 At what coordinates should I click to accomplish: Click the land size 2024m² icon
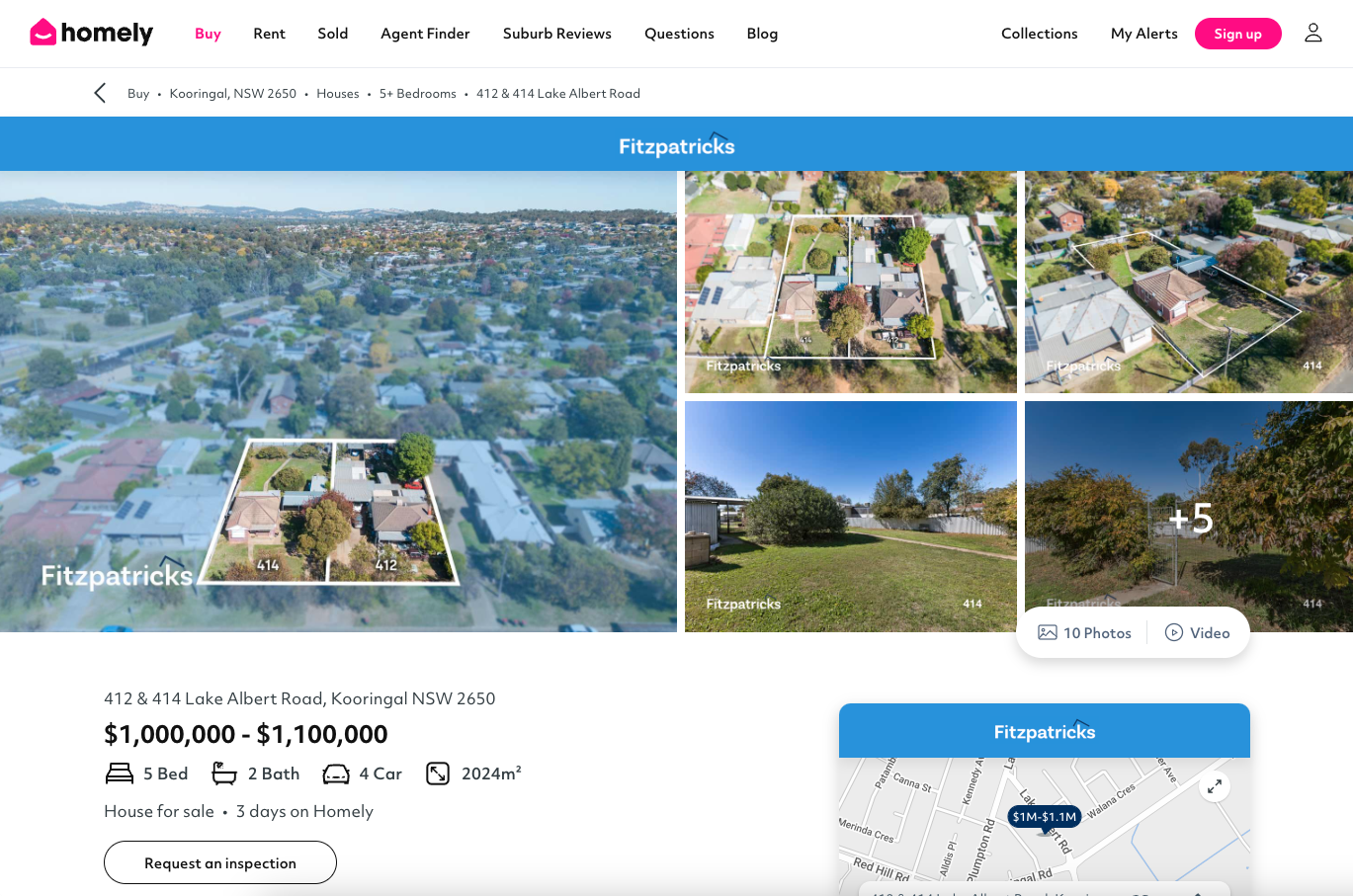pos(438,774)
